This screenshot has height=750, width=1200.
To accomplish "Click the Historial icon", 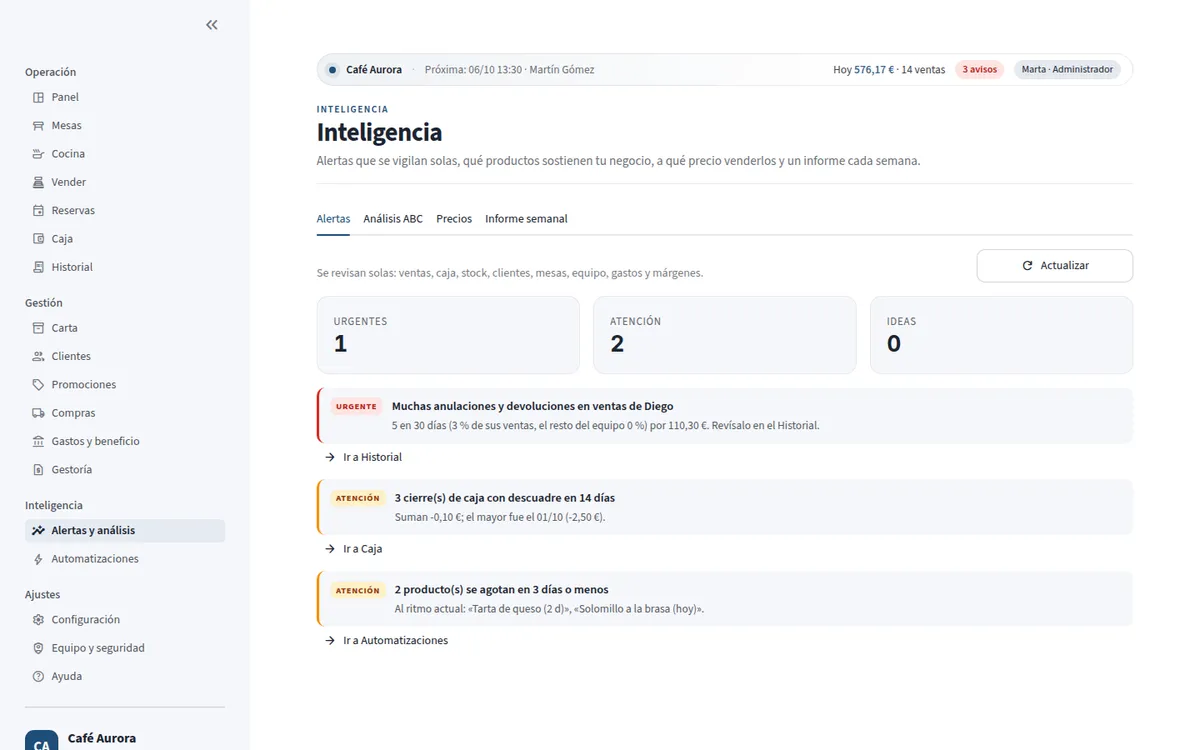I will coord(38,267).
